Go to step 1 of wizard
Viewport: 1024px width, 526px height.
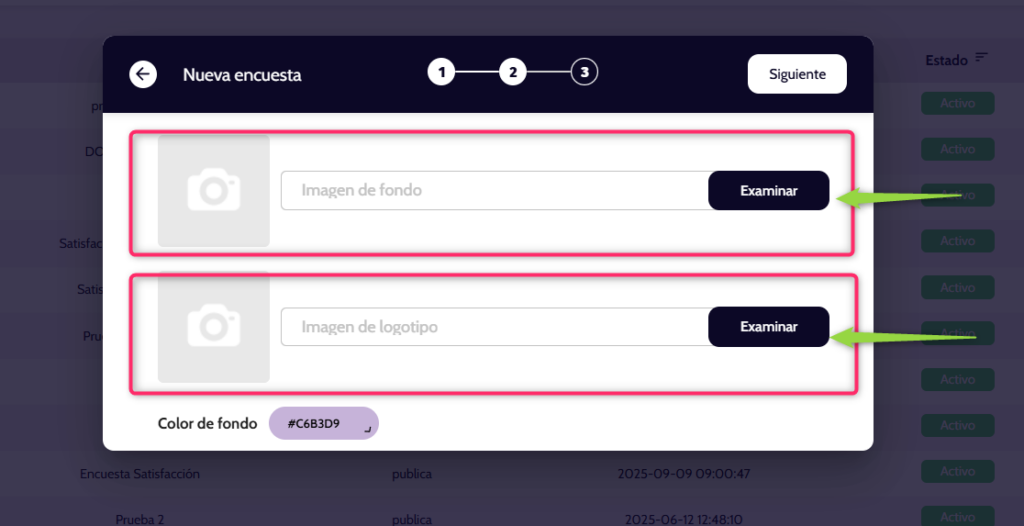(x=441, y=72)
